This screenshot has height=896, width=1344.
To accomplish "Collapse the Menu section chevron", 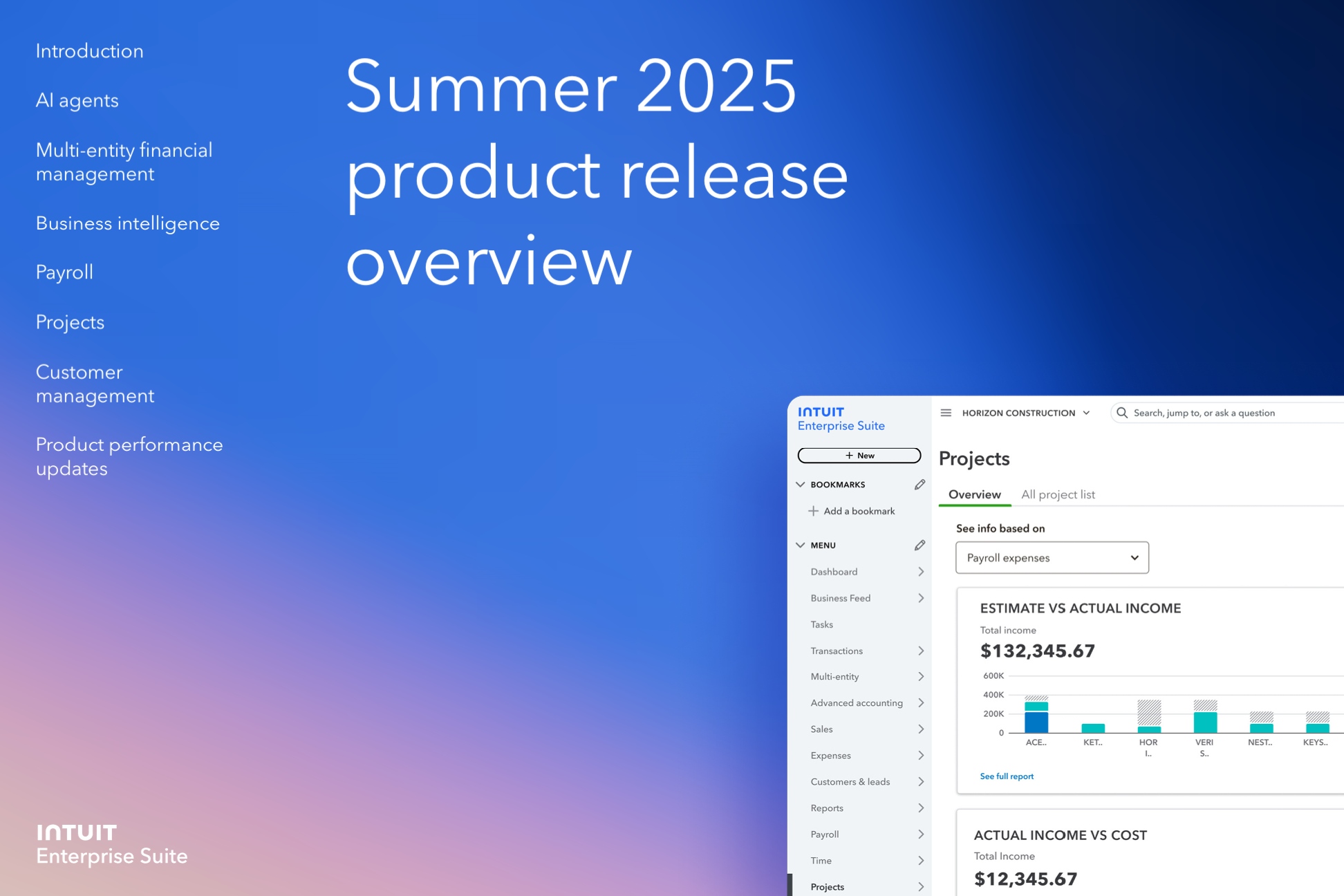I will pyautogui.click(x=801, y=545).
